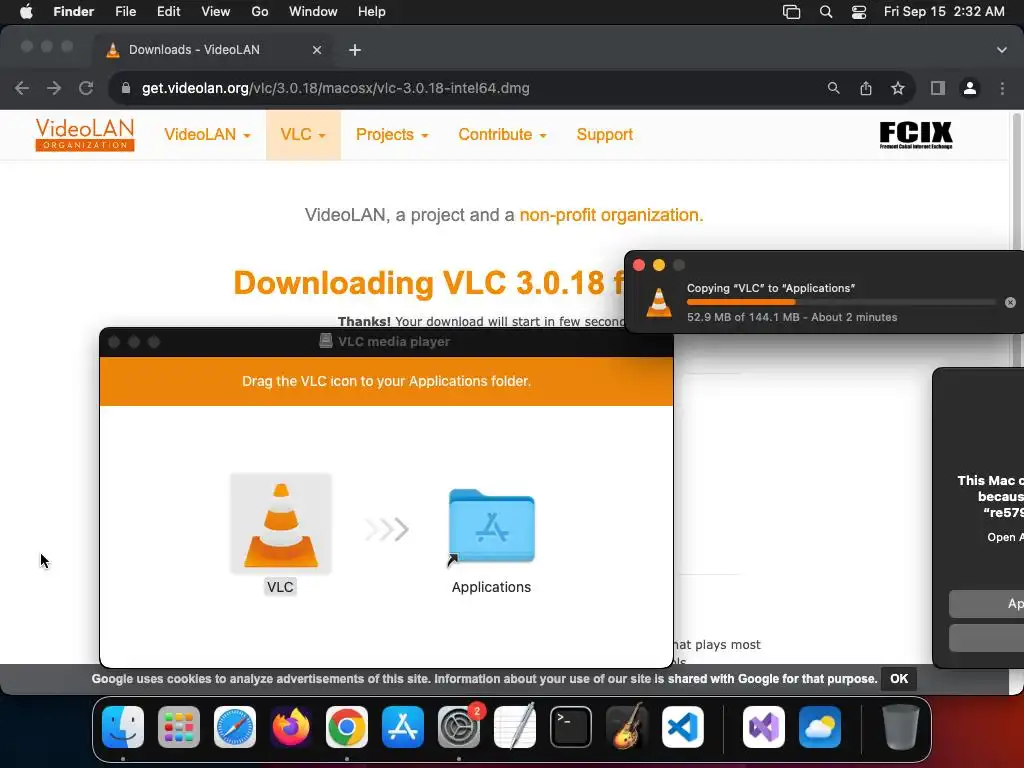Bookmark this page with the star
This screenshot has width=1024, height=768.
pyautogui.click(x=898, y=88)
